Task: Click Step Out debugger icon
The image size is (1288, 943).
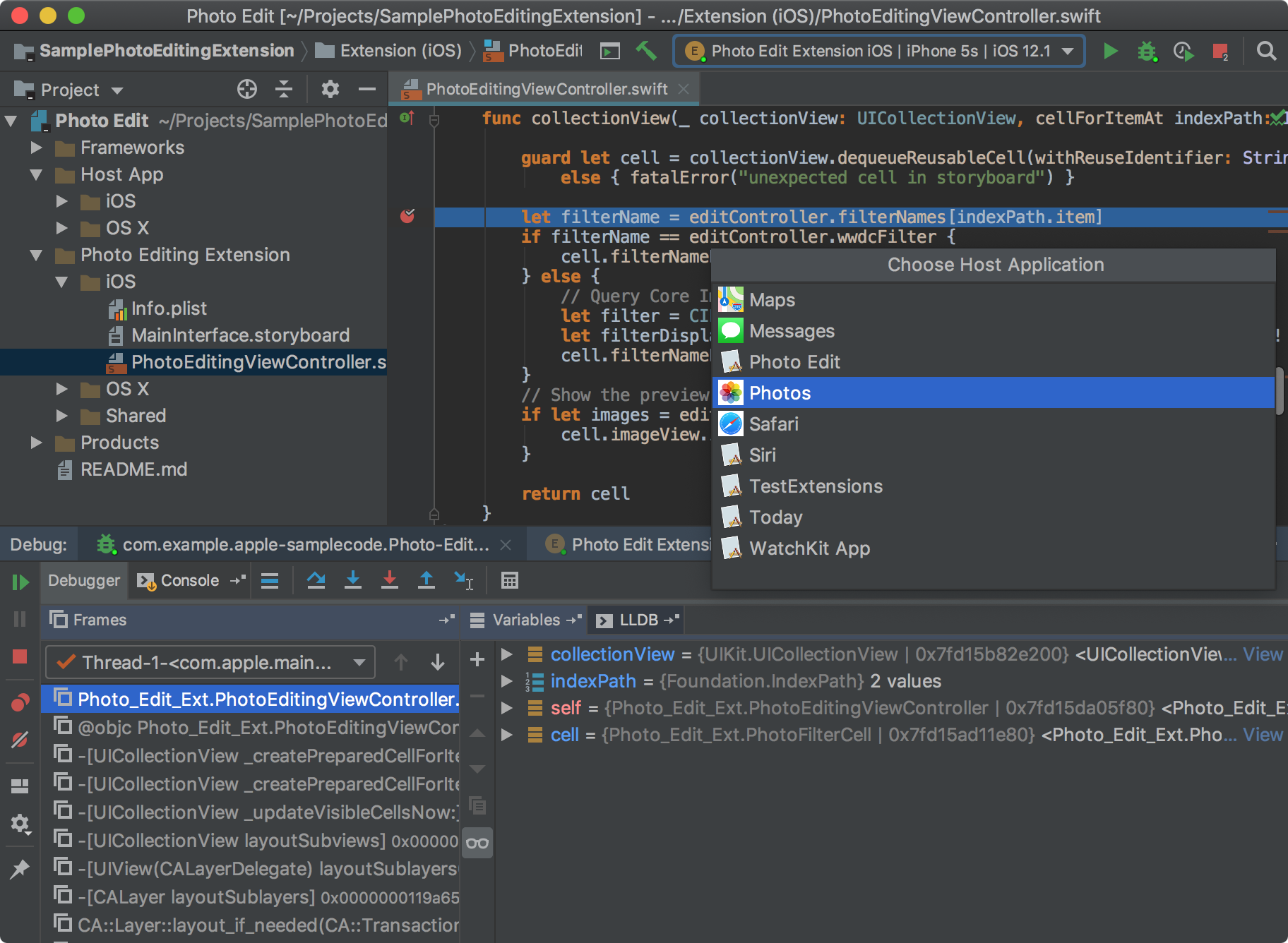Action: pyautogui.click(x=427, y=580)
